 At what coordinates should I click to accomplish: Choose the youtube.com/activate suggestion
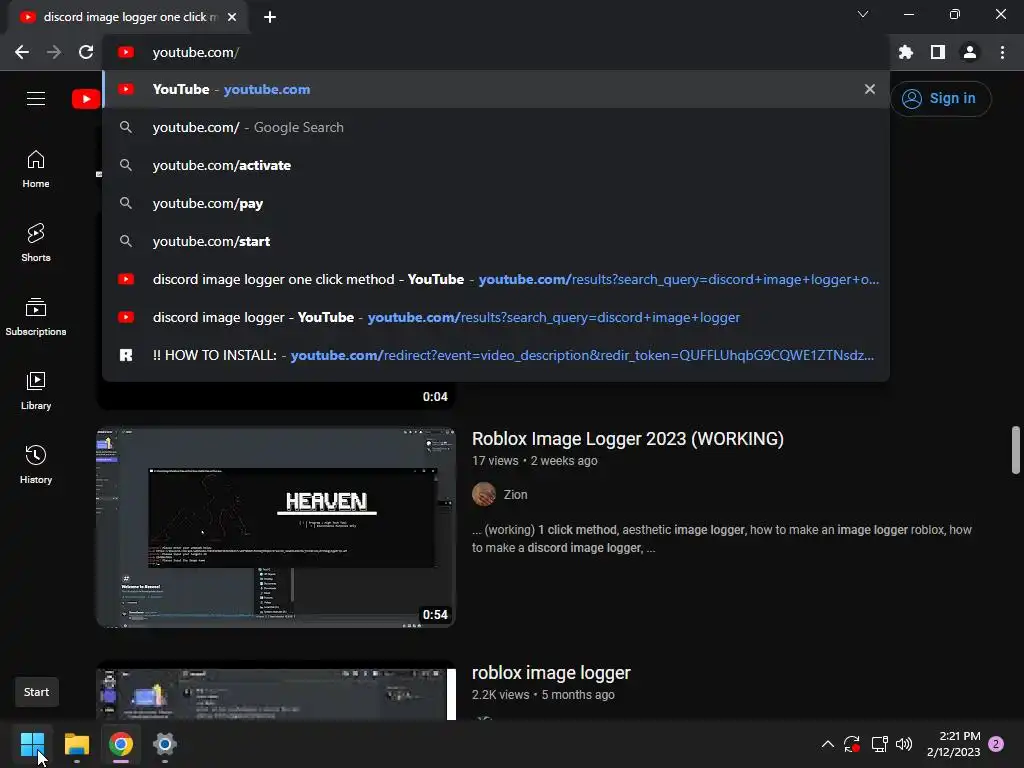[496, 165]
